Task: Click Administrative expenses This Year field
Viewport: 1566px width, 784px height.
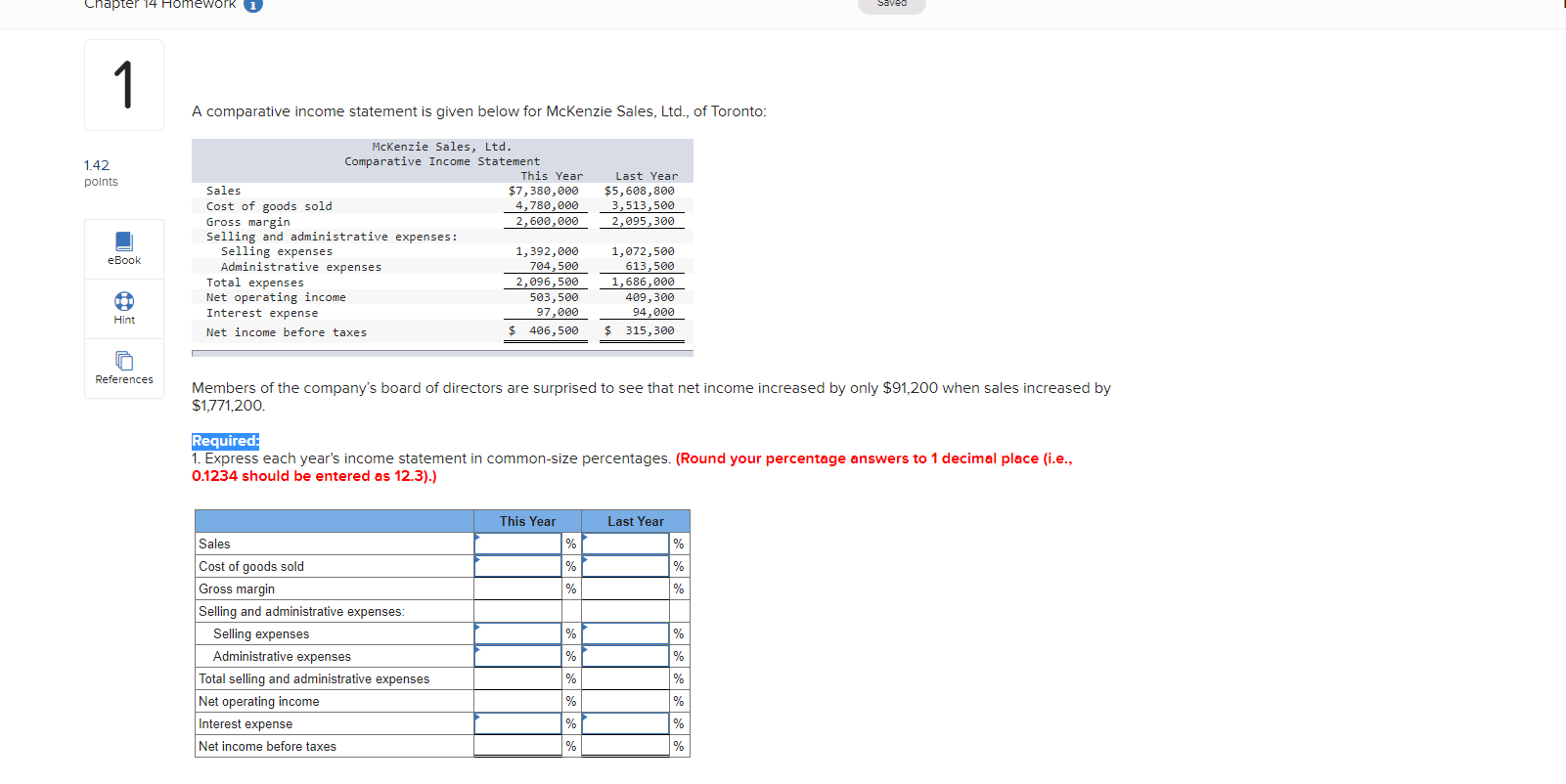Action: (x=517, y=656)
